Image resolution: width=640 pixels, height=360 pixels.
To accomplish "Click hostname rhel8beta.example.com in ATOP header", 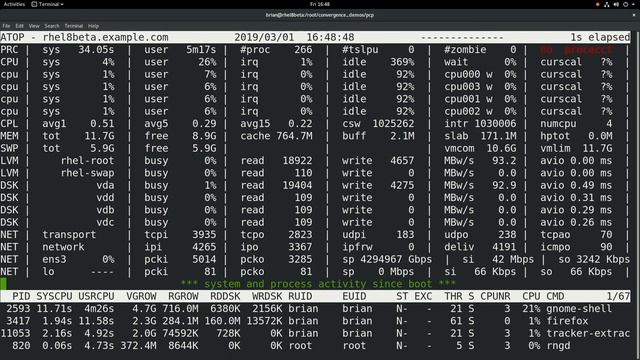I will pyautogui.click(x=105, y=37).
